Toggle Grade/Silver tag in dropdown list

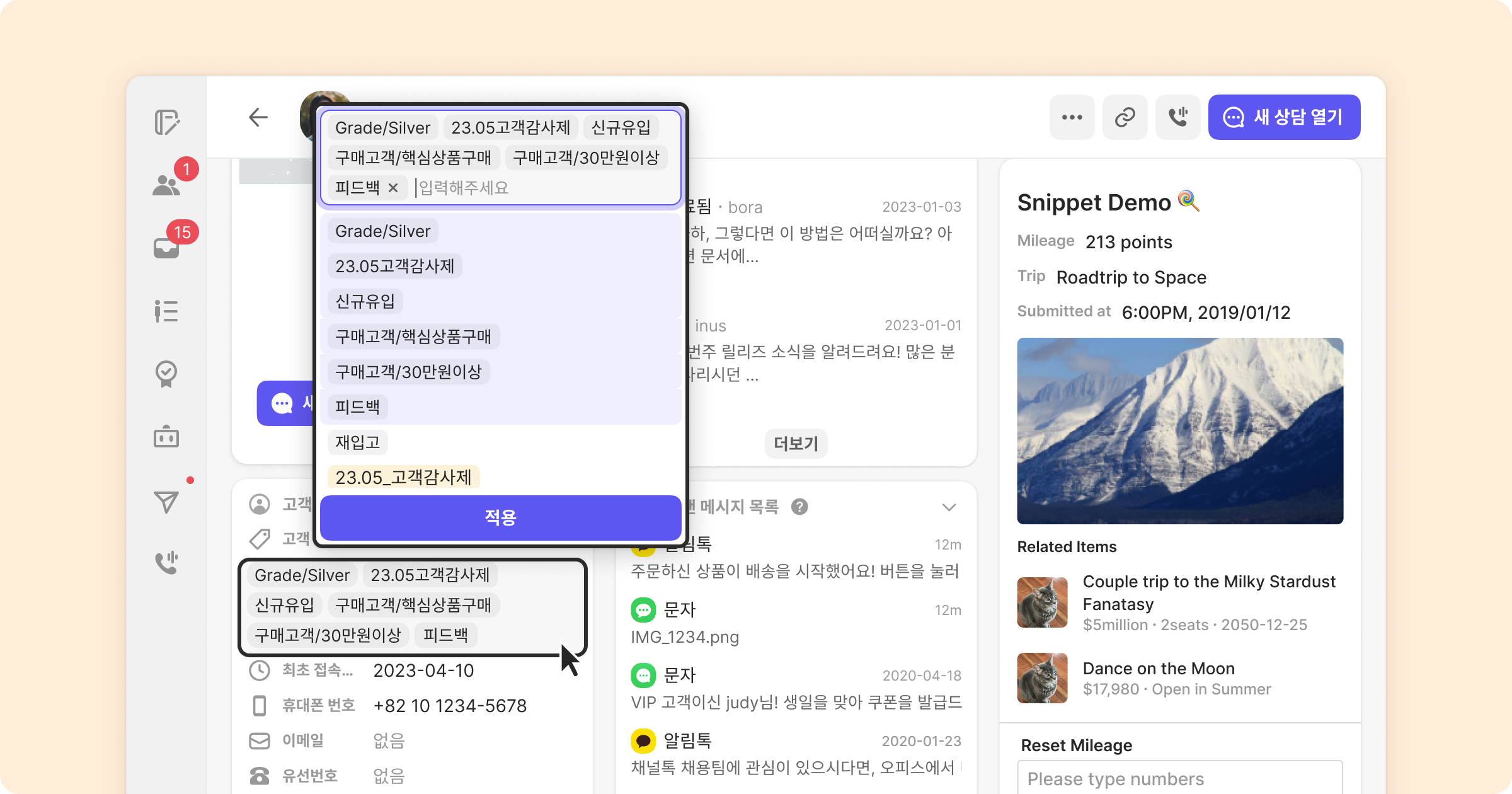(x=382, y=231)
